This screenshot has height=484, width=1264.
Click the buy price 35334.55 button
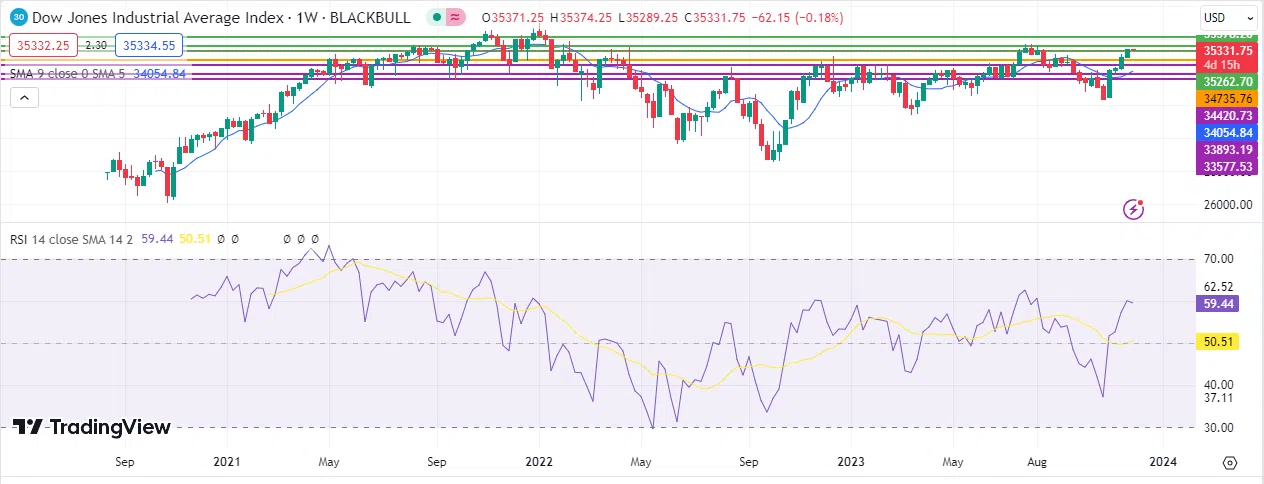coord(147,45)
